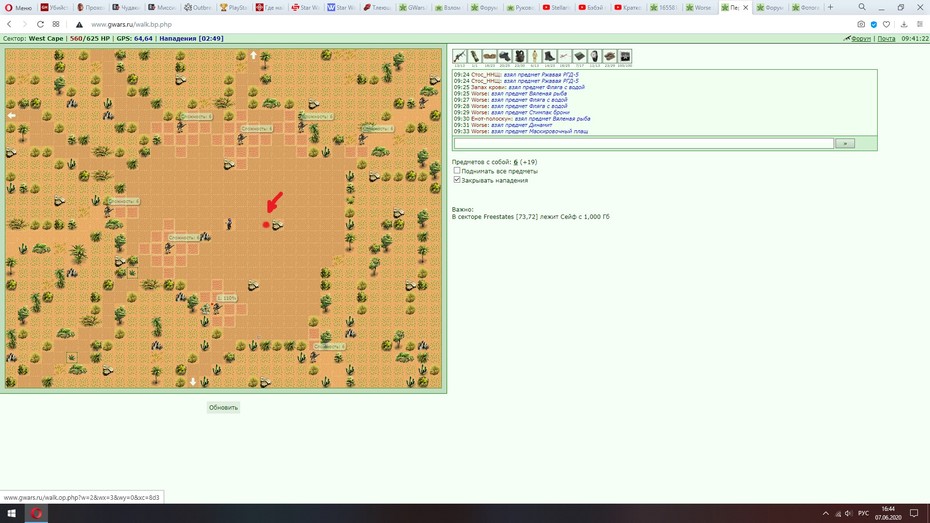Move west using the left map arrow
This screenshot has width=930, height=523.
tap(11, 115)
